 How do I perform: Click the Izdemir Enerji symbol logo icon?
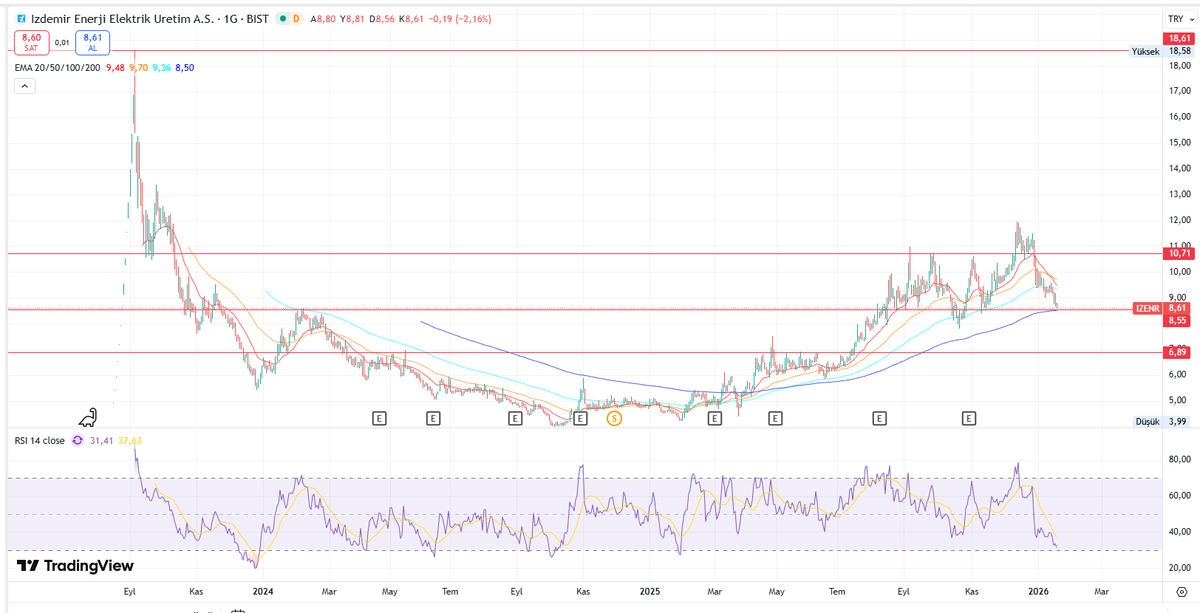20,18
